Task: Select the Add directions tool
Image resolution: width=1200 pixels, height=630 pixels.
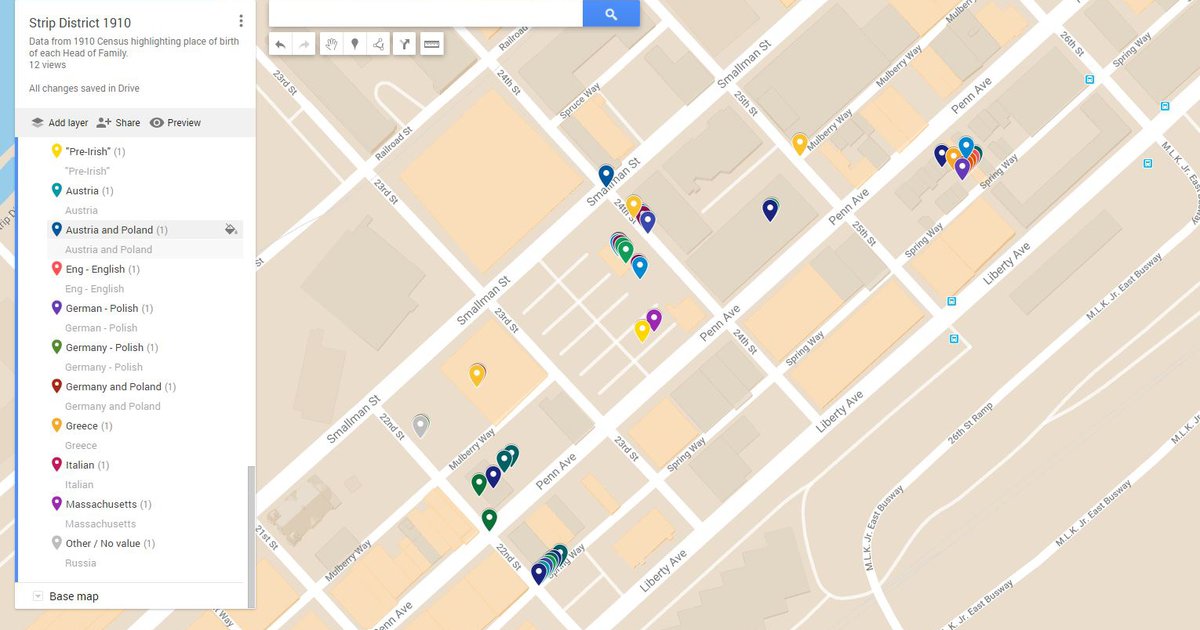Action: pyautogui.click(x=406, y=43)
